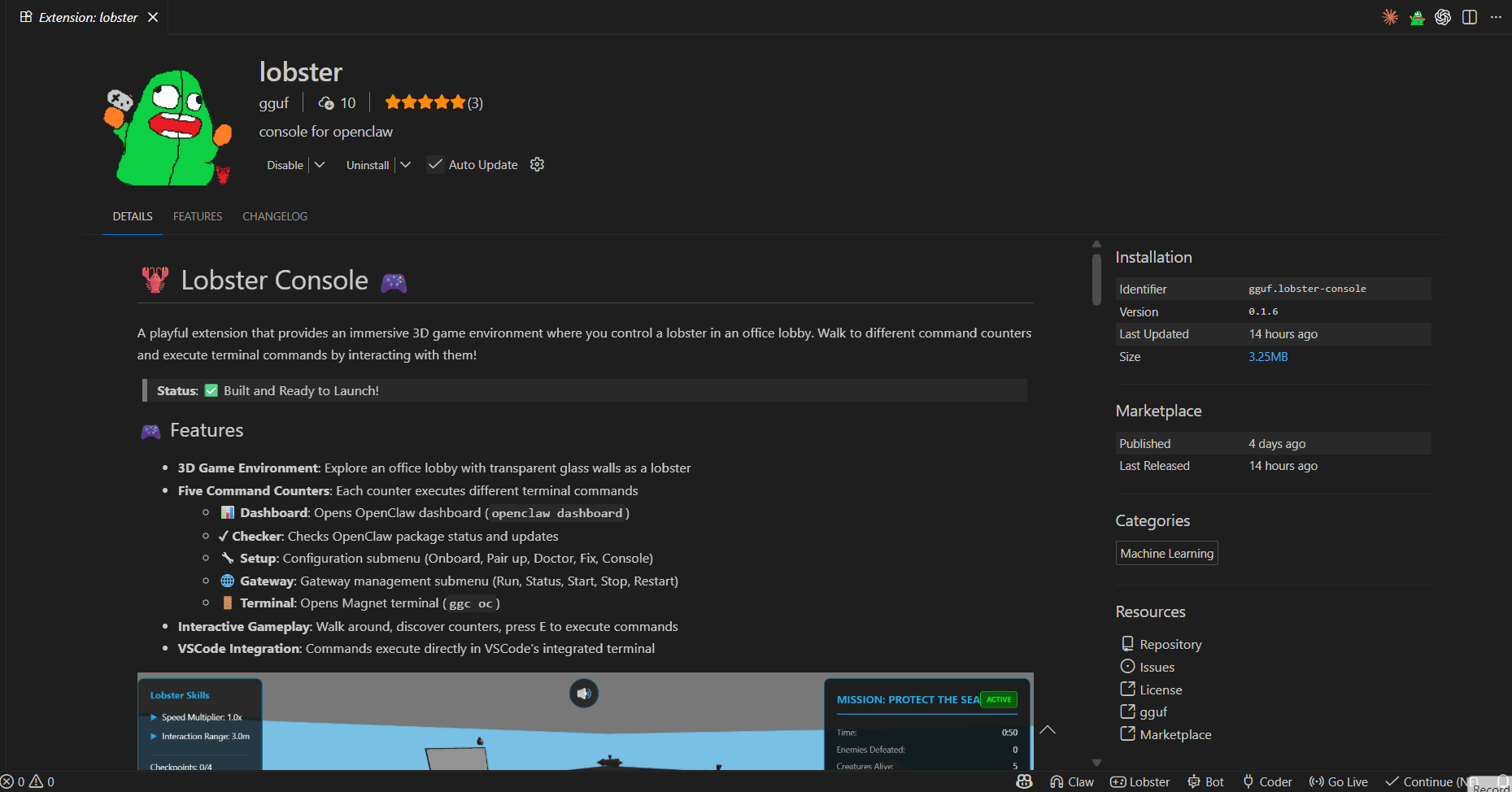
Task: Switch to the CHANGELOG tab
Action: [x=275, y=216]
